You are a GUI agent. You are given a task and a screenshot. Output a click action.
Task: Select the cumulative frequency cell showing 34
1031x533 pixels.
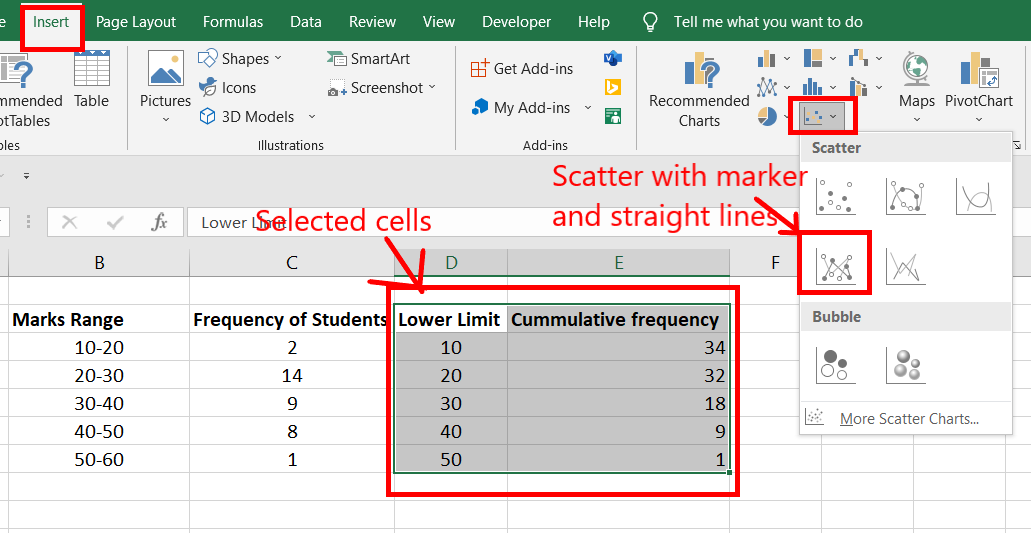619,348
